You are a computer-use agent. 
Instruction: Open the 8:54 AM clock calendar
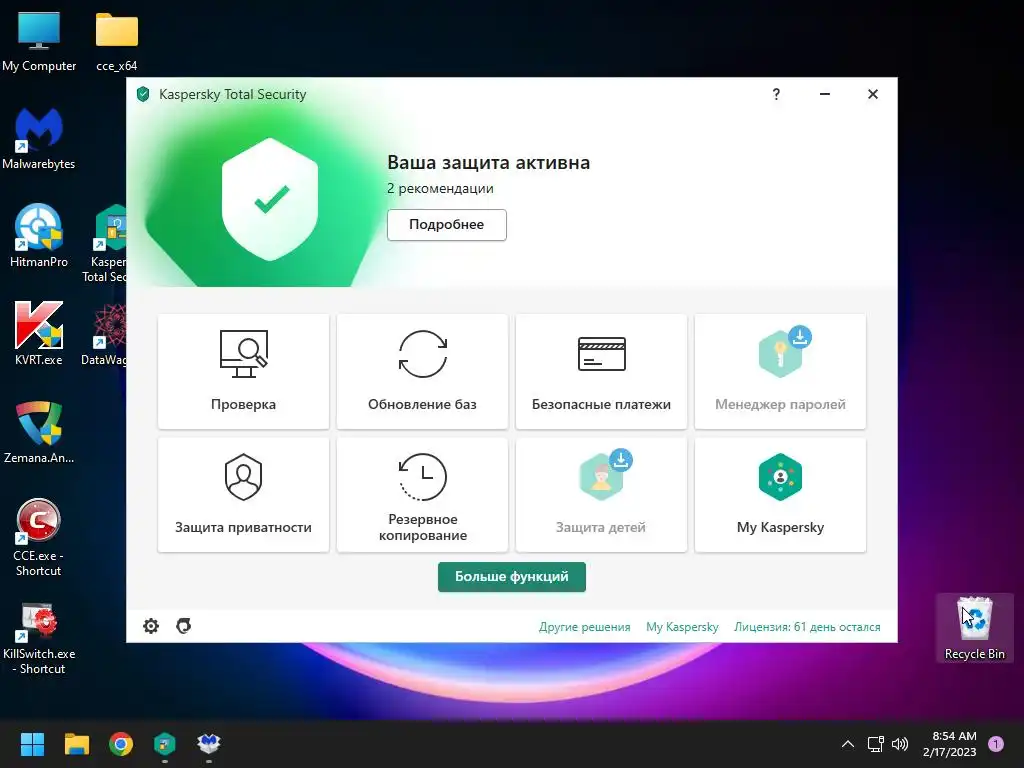[950, 744]
